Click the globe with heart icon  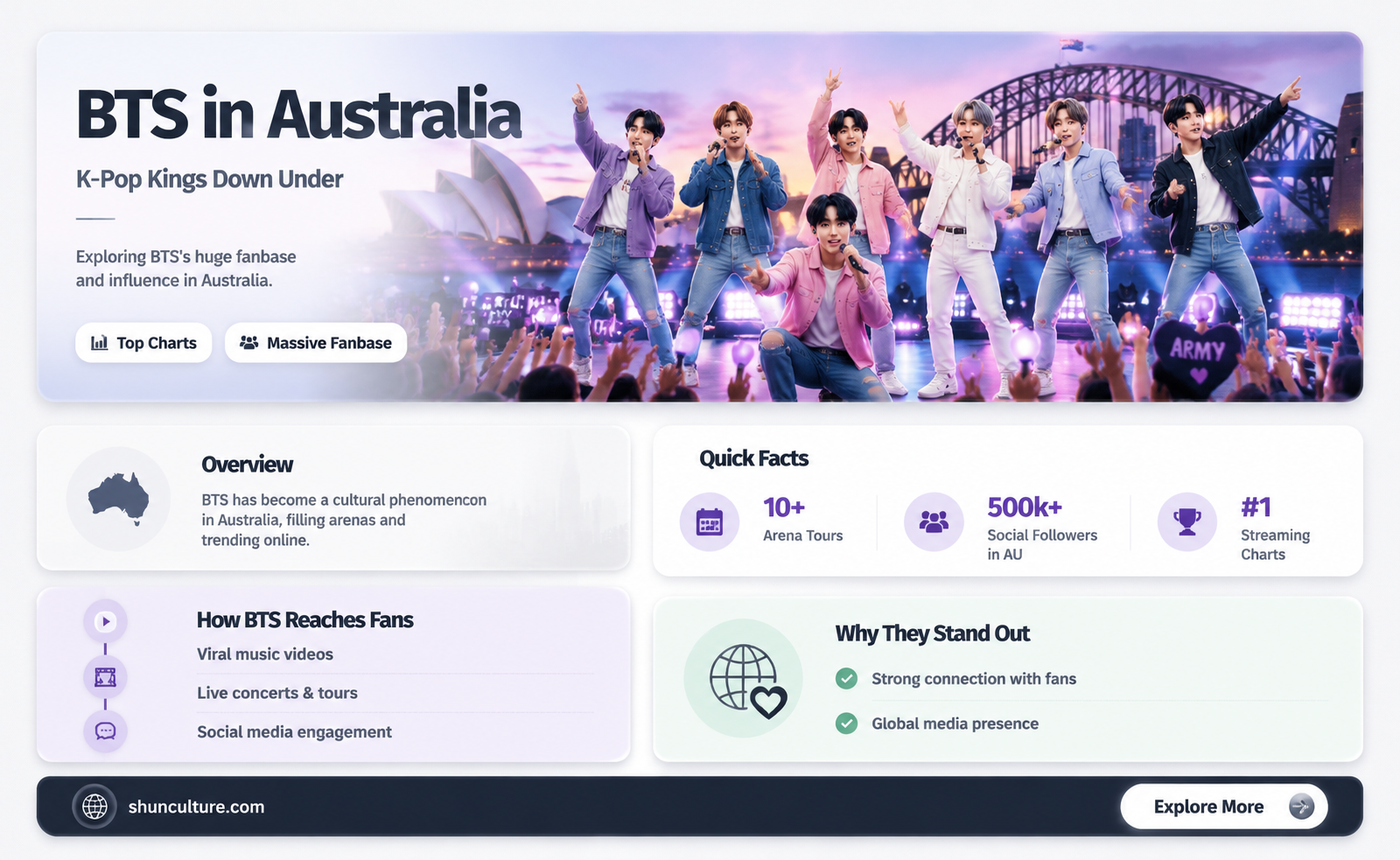747,682
